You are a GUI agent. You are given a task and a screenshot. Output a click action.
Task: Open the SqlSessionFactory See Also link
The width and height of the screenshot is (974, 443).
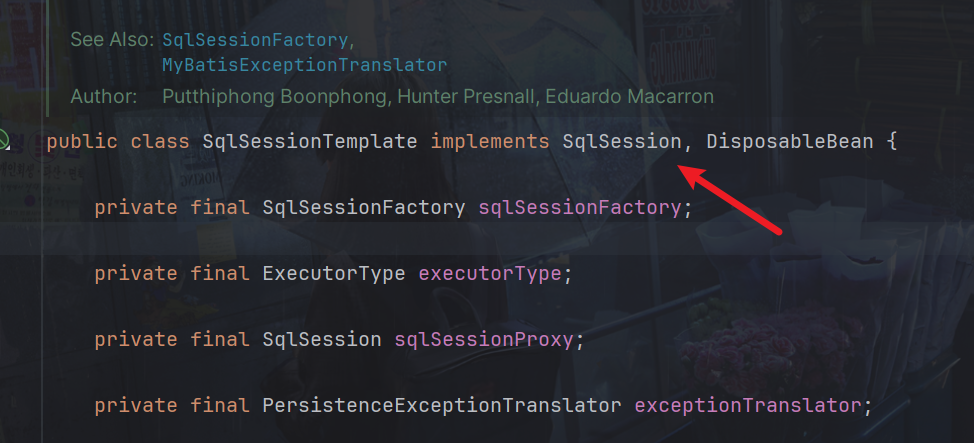tap(256, 40)
